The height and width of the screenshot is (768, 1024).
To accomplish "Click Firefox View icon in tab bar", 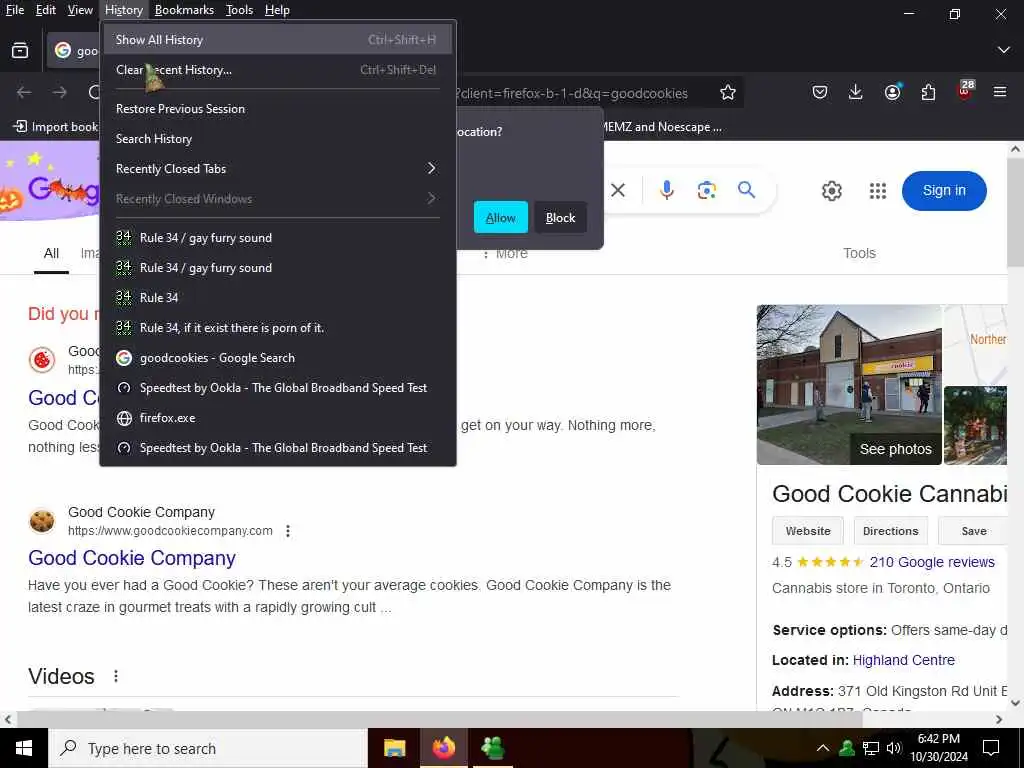I will (20, 50).
